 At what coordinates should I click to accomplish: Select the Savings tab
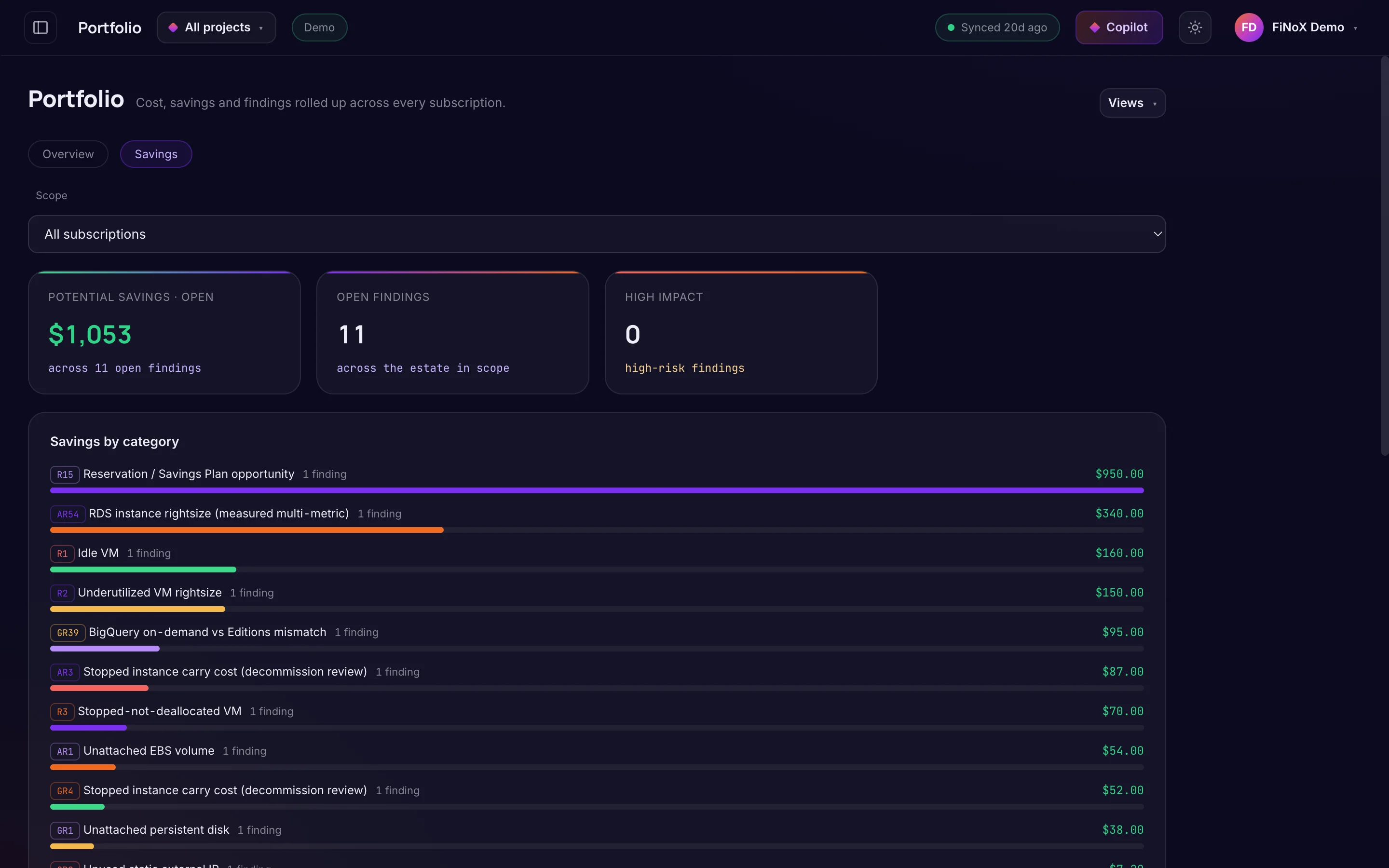pyautogui.click(x=156, y=154)
